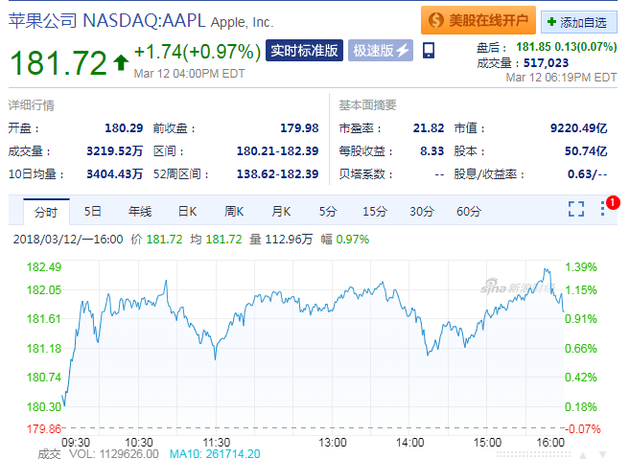Viewport: 630px width, 459px height.
Task: Select the 日K daily candlestick tab
Action: [x=187, y=211]
